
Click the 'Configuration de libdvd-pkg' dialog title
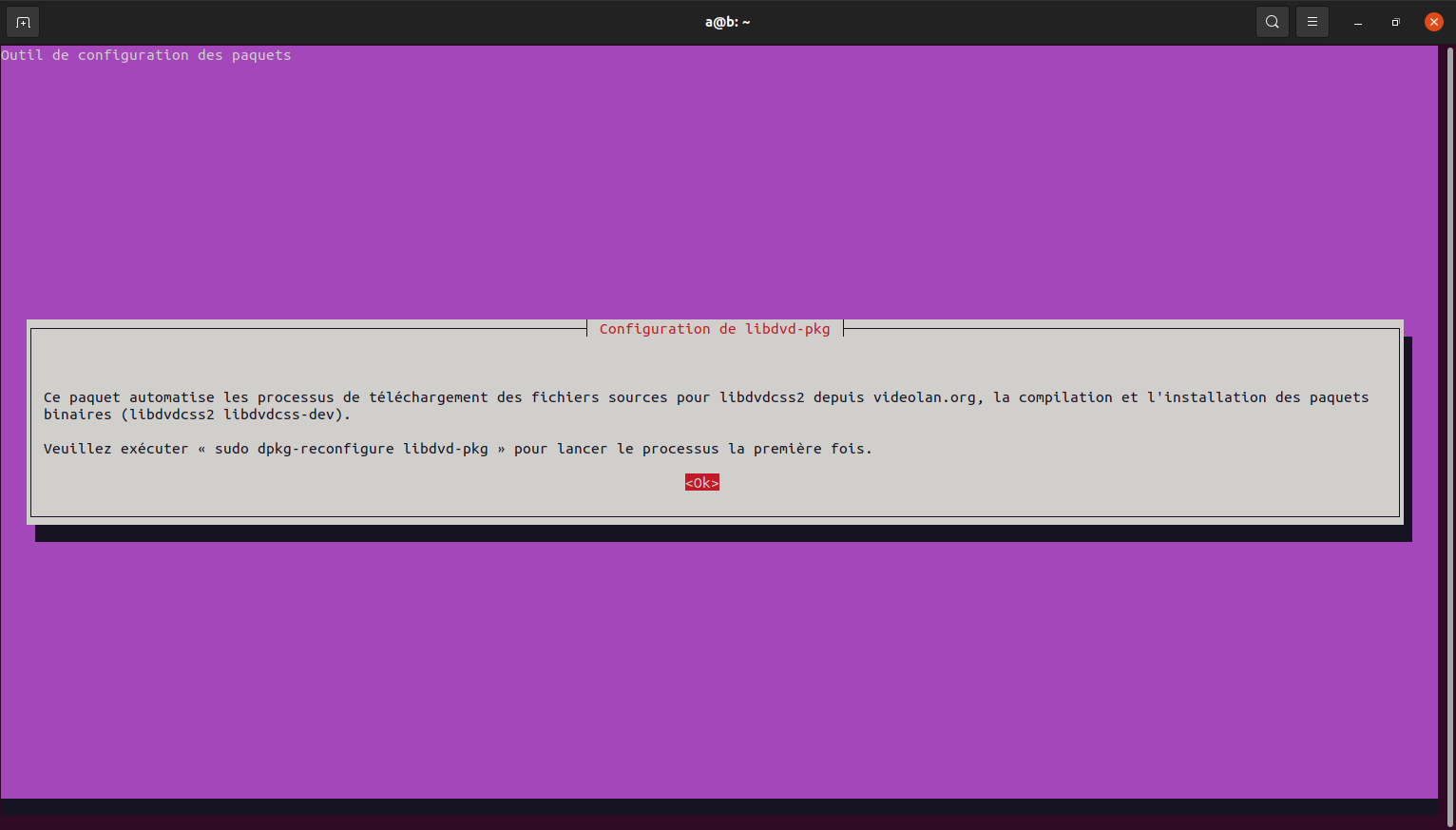pos(715,329)
